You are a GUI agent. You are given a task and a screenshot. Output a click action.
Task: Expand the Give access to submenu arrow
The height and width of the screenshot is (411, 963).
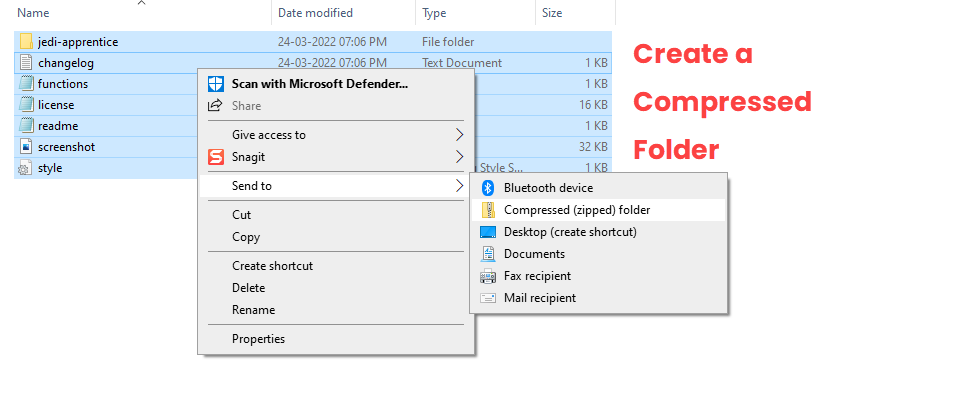coord(459,135)
